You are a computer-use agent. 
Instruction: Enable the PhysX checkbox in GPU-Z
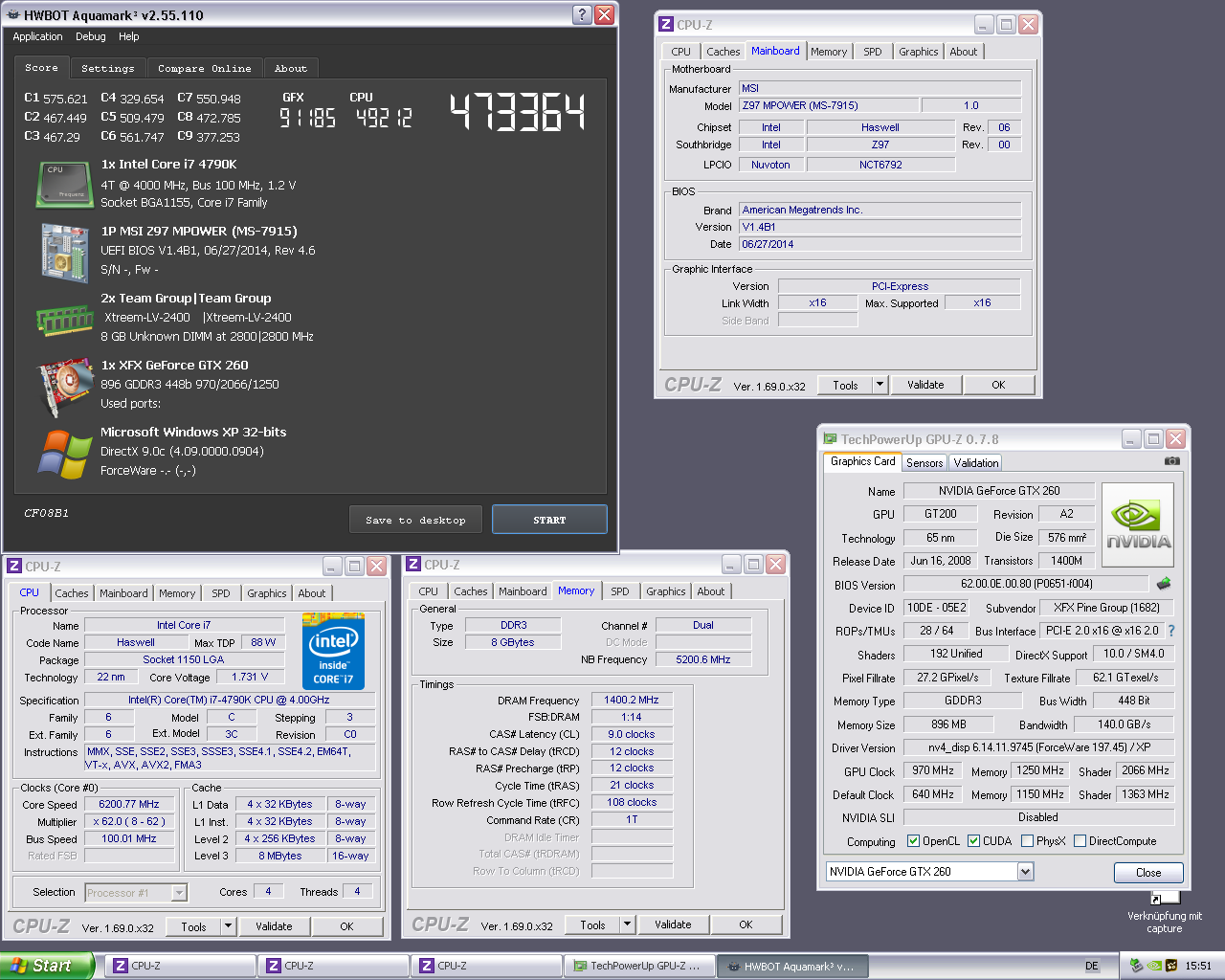1027,841
